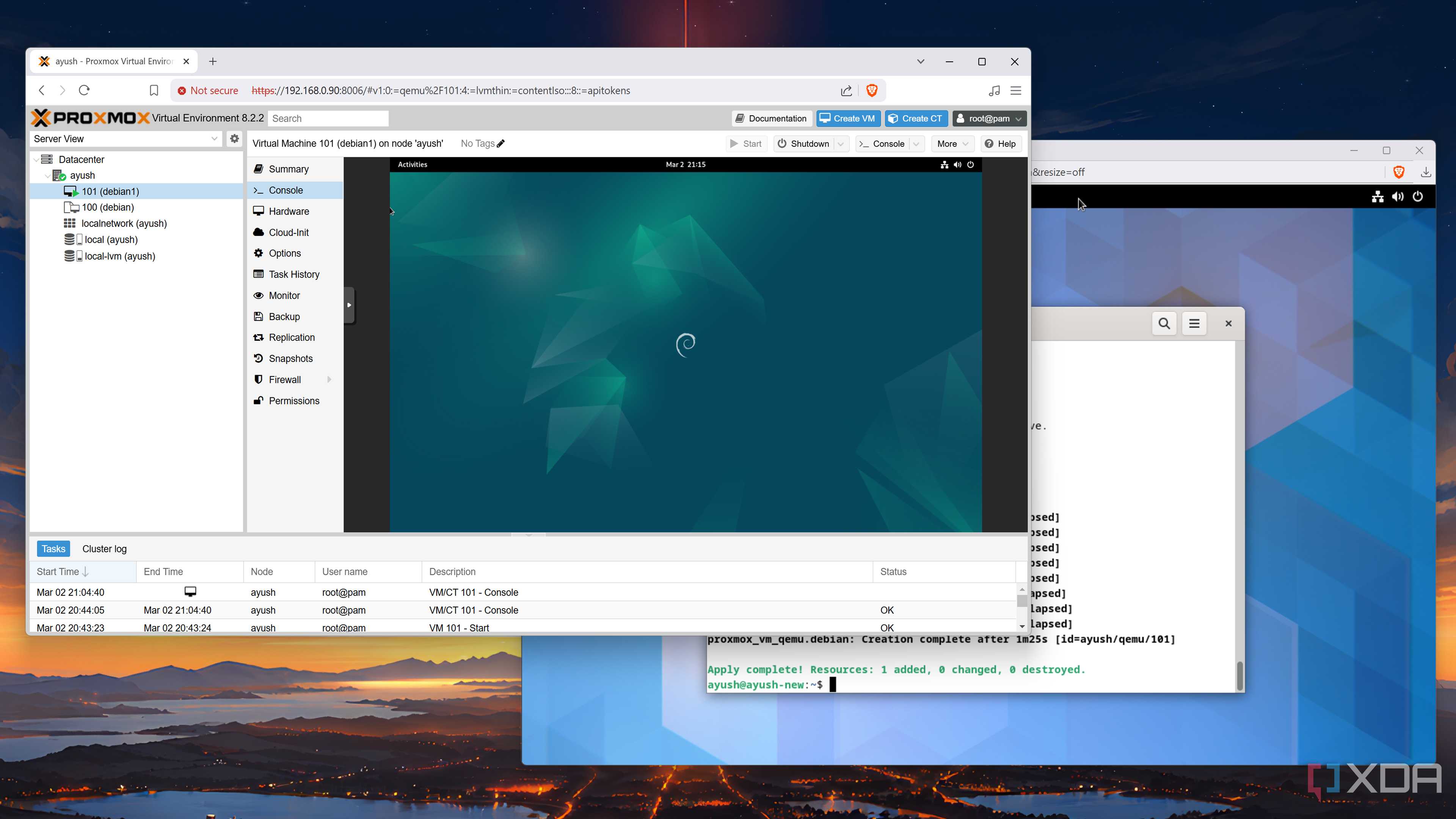This screenshot has height=819, width=1456.
Task: Close the Proxmox browser tab
Action: click(x=187, y=61)
